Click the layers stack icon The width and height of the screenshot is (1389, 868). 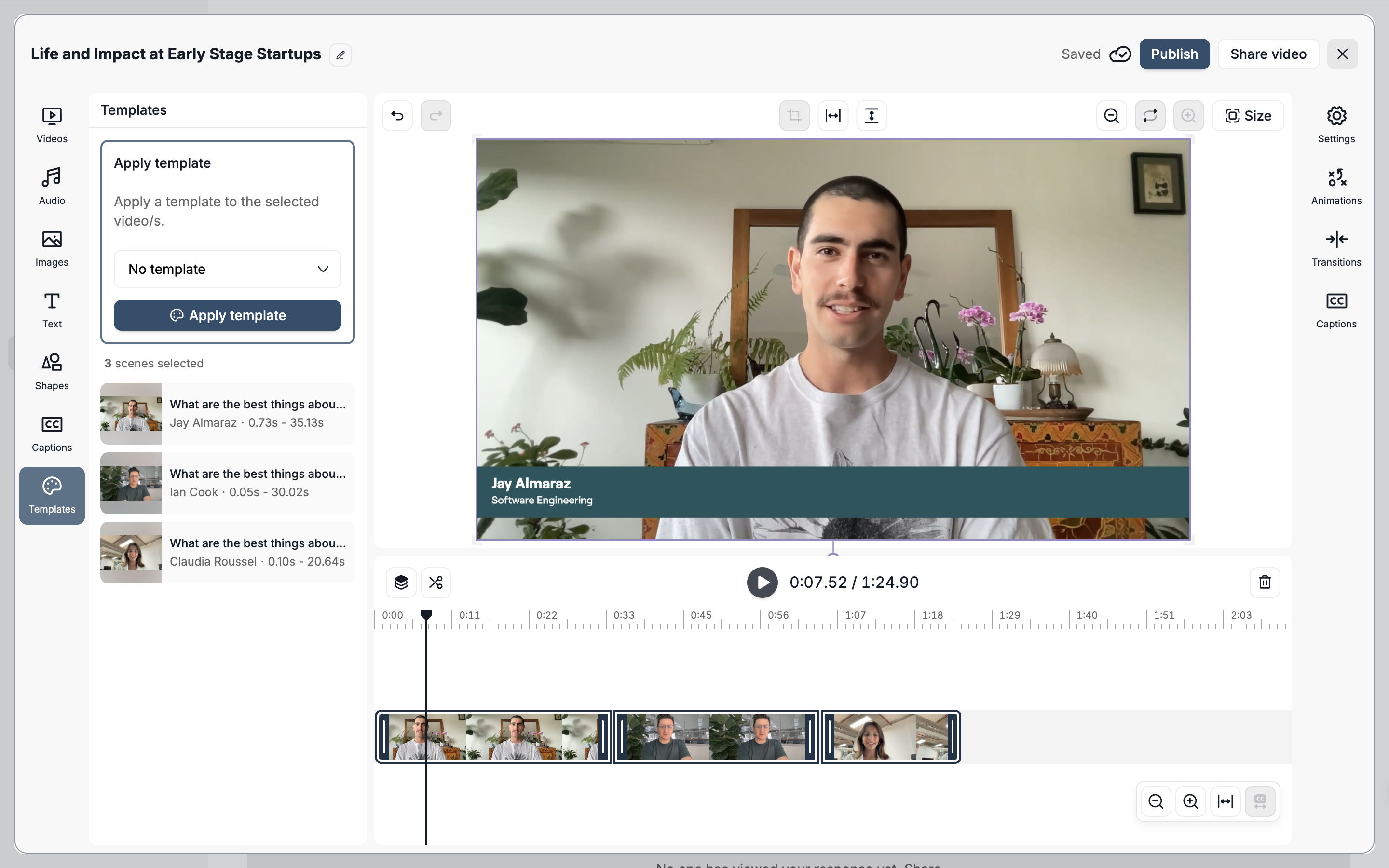pyautogui.click(x=401, y=582)
